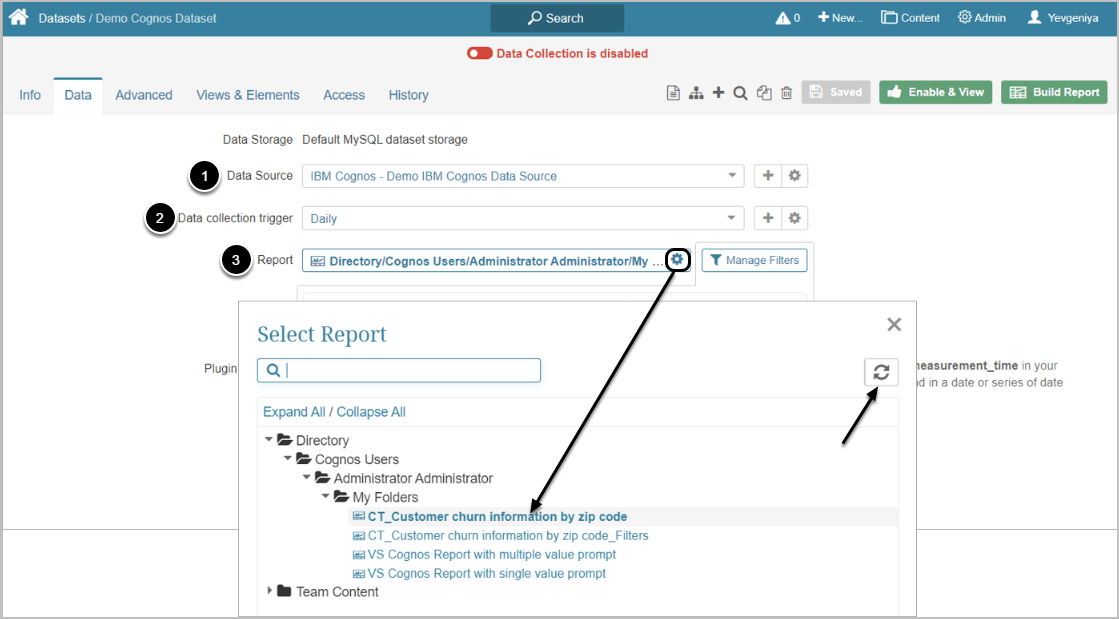Viewport: 1119px width, 619px height.
Task: Click the Datasets breadcrumb link
Action: [61, 19]
